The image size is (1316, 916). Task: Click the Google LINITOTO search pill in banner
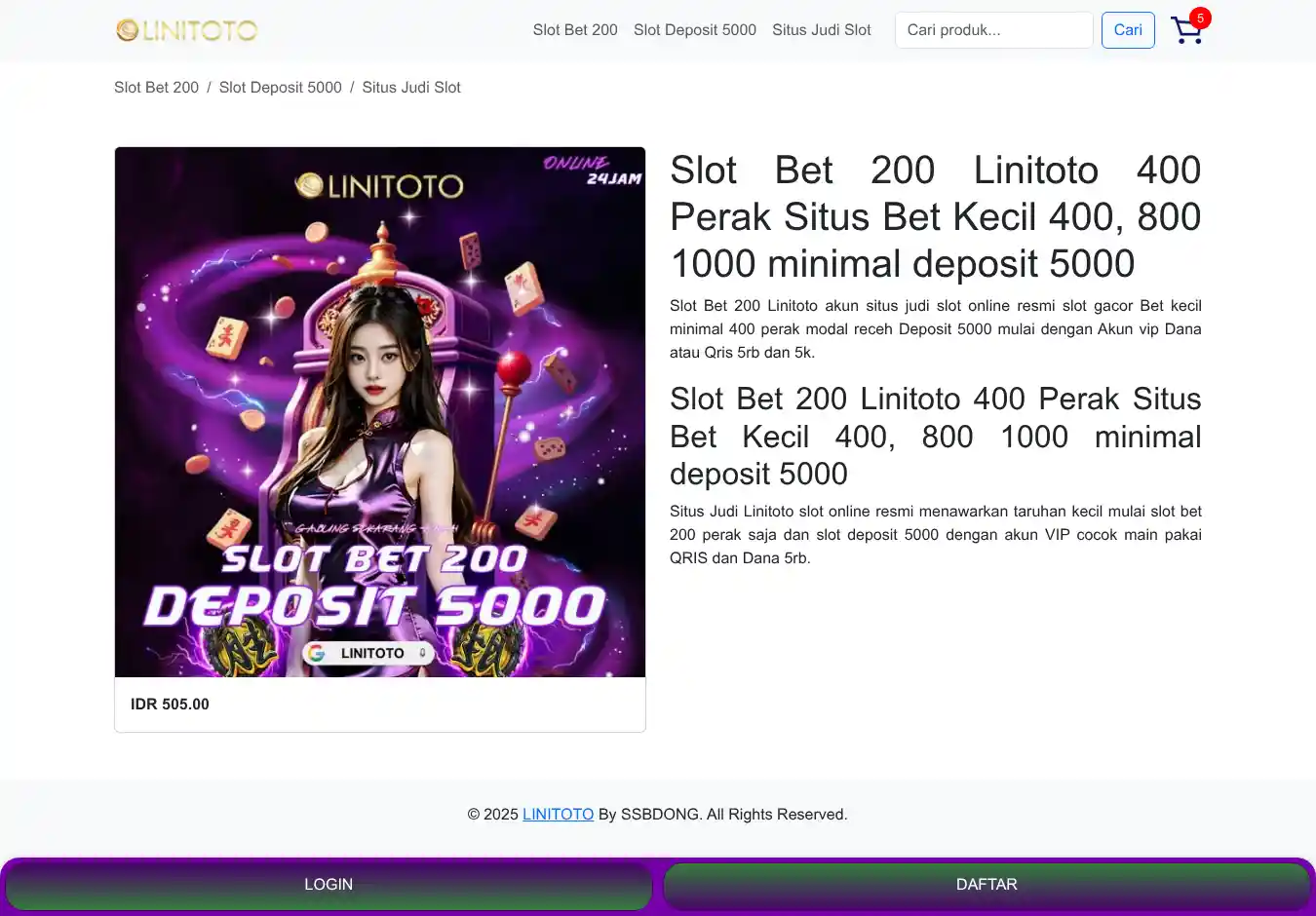point(368,653)
